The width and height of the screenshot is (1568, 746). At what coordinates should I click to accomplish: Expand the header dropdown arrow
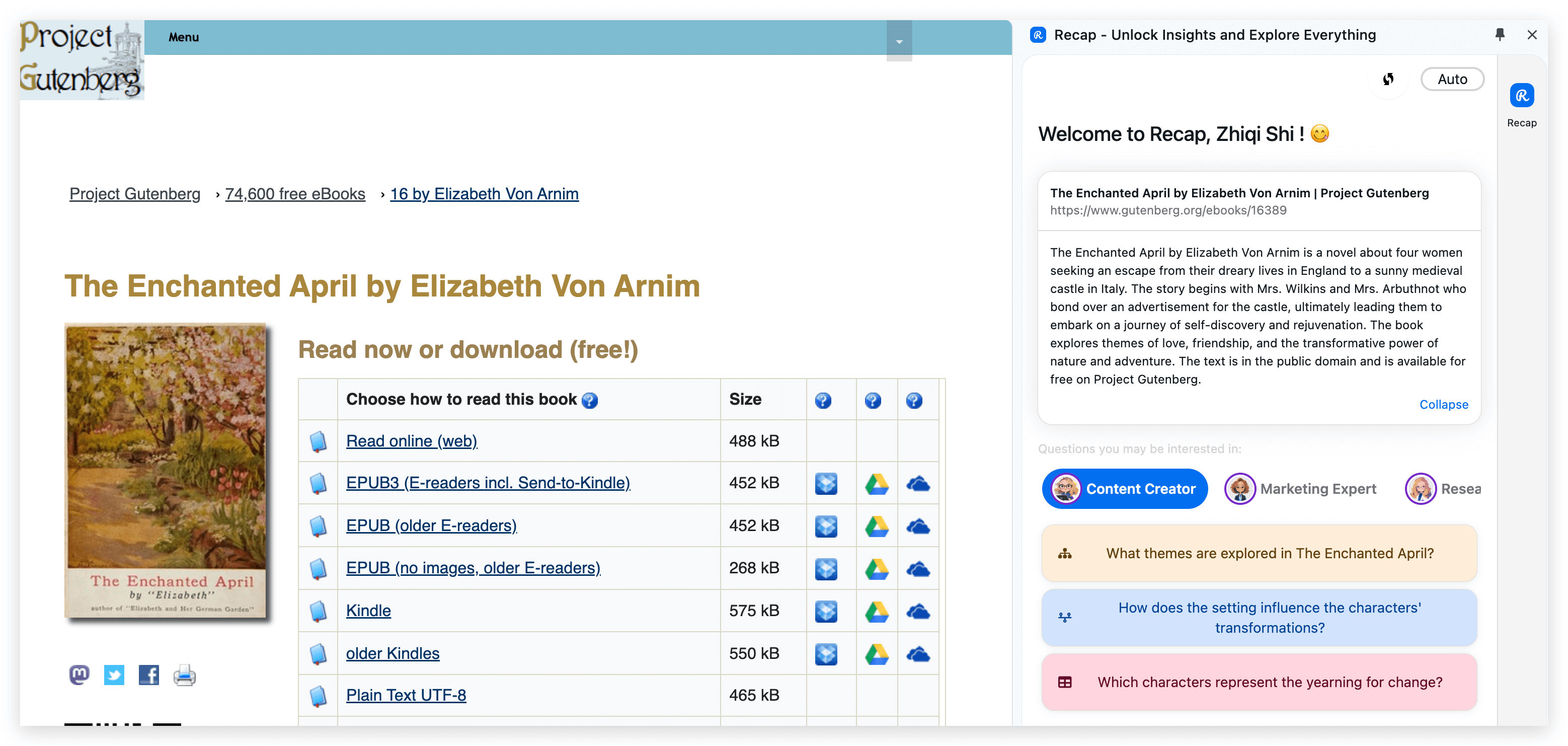pyautogui.click(x=899, y=40)
